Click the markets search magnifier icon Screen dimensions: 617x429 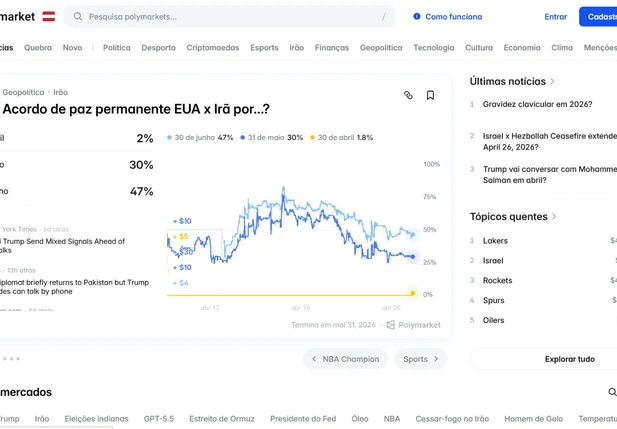(612, 392)
